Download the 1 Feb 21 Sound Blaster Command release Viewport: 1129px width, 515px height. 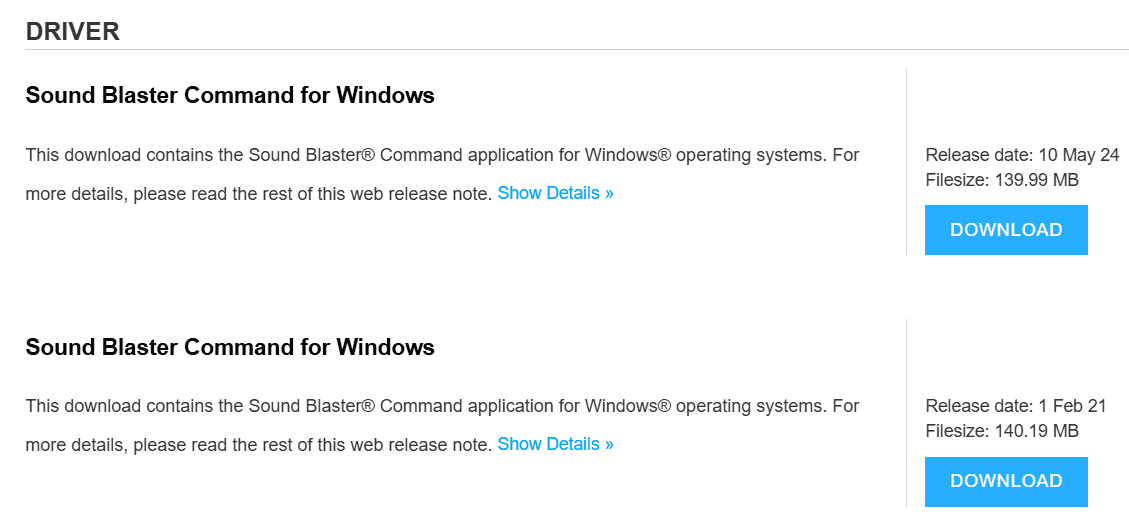(x=1006, y=481)
